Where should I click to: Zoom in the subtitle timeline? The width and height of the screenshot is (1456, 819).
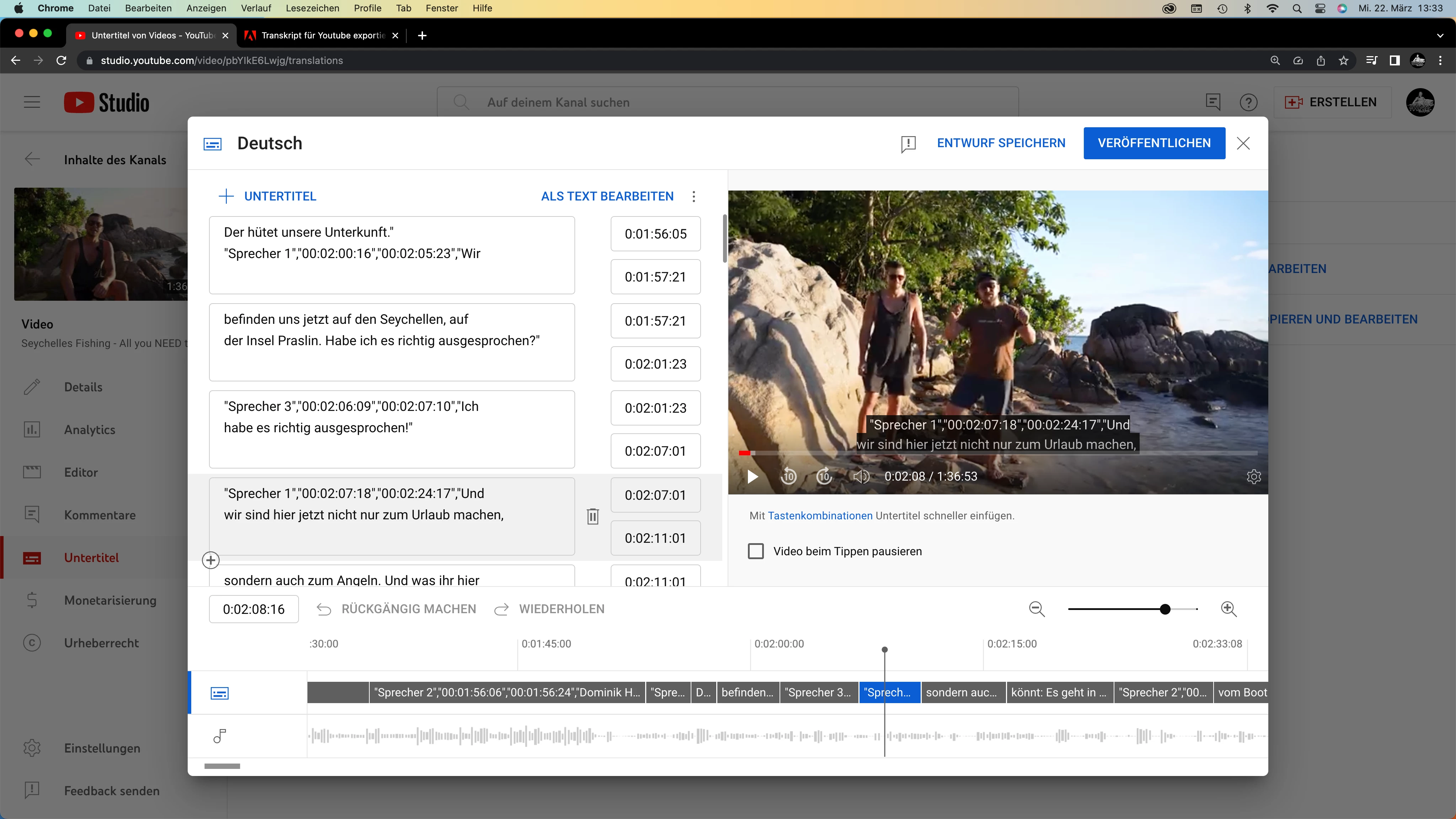1228,609
